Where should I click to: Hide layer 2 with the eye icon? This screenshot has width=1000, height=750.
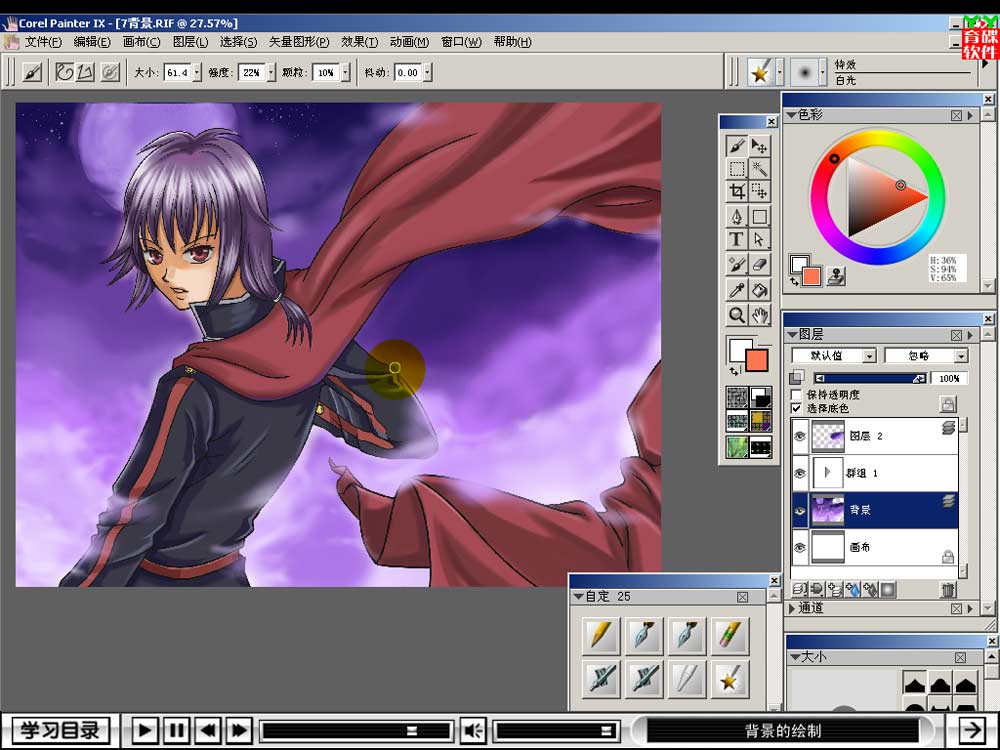point(800,436)
